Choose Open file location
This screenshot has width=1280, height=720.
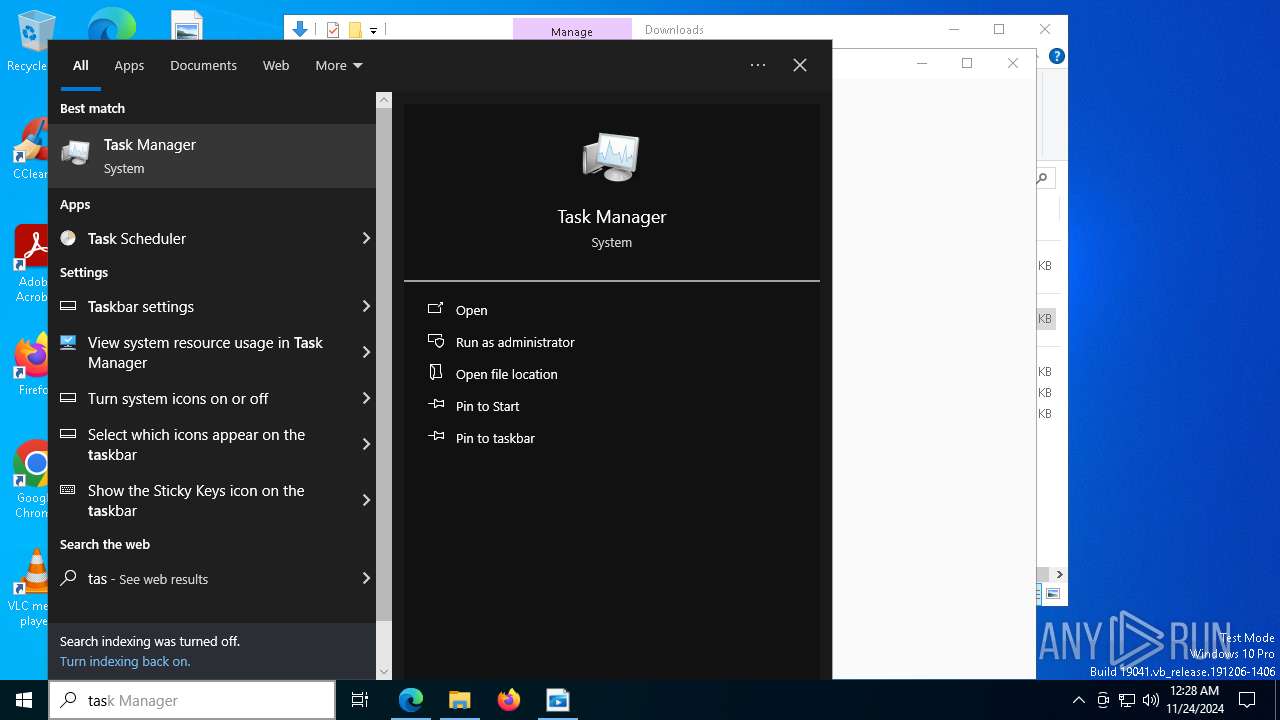click(x=507, y=374)
